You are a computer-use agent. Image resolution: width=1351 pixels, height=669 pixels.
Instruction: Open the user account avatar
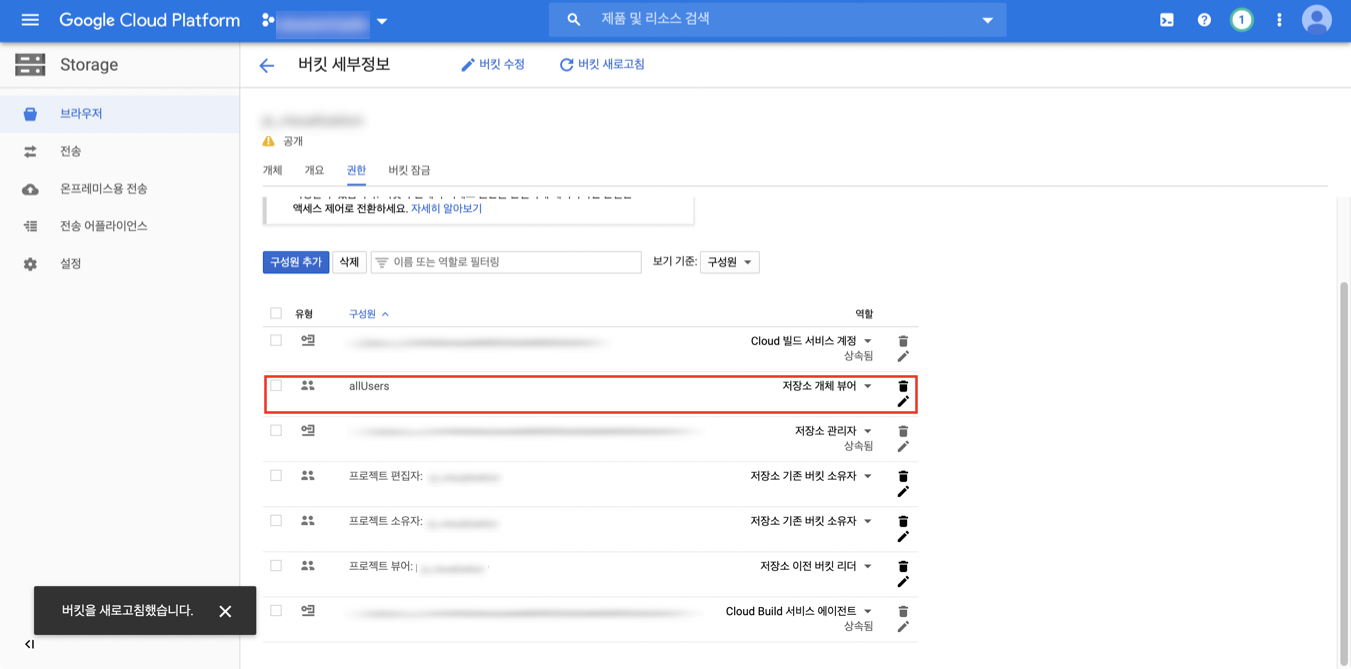pyautogui.click(x=1316, y=20)
